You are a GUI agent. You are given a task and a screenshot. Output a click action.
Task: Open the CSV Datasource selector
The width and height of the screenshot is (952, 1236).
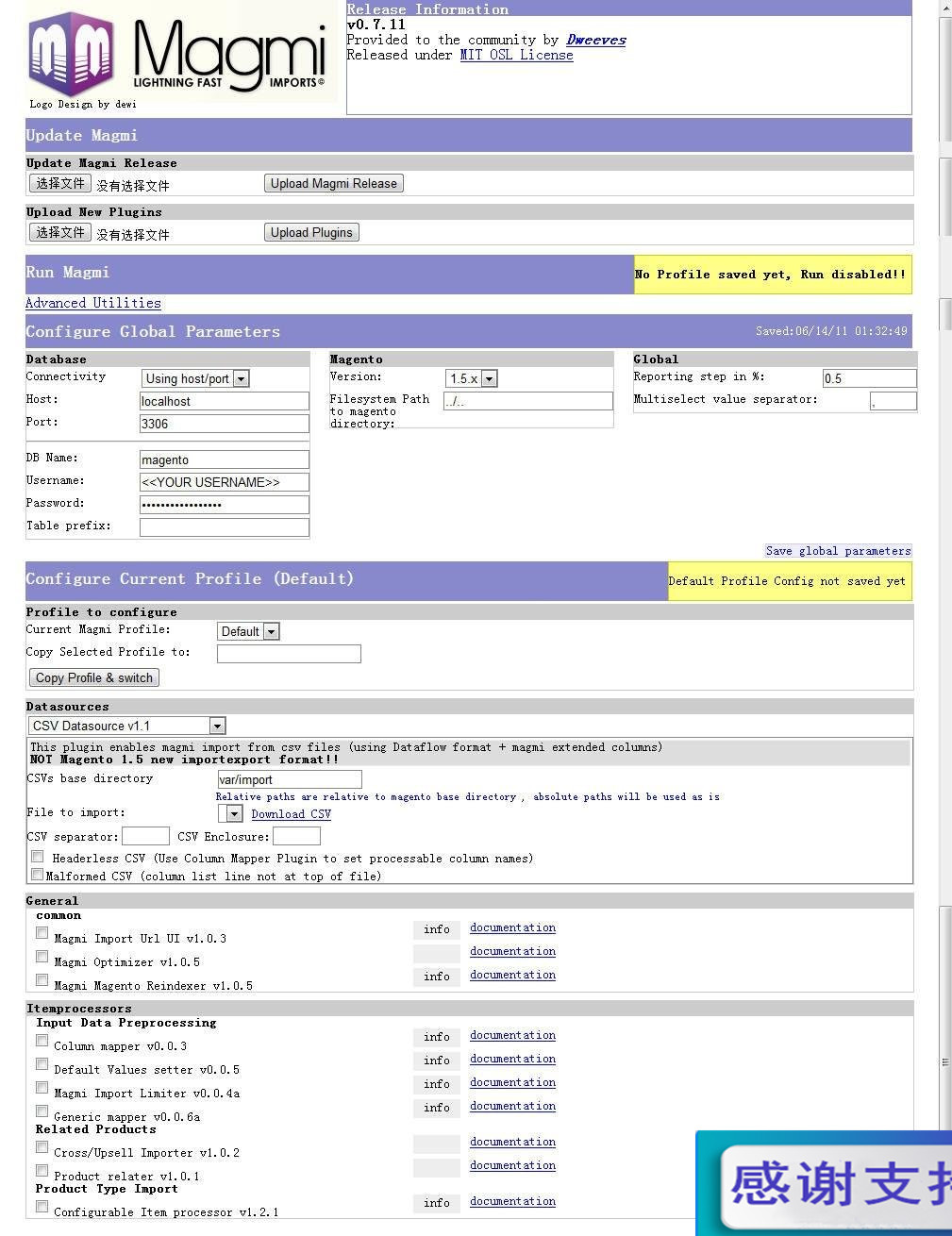(126, 726)
